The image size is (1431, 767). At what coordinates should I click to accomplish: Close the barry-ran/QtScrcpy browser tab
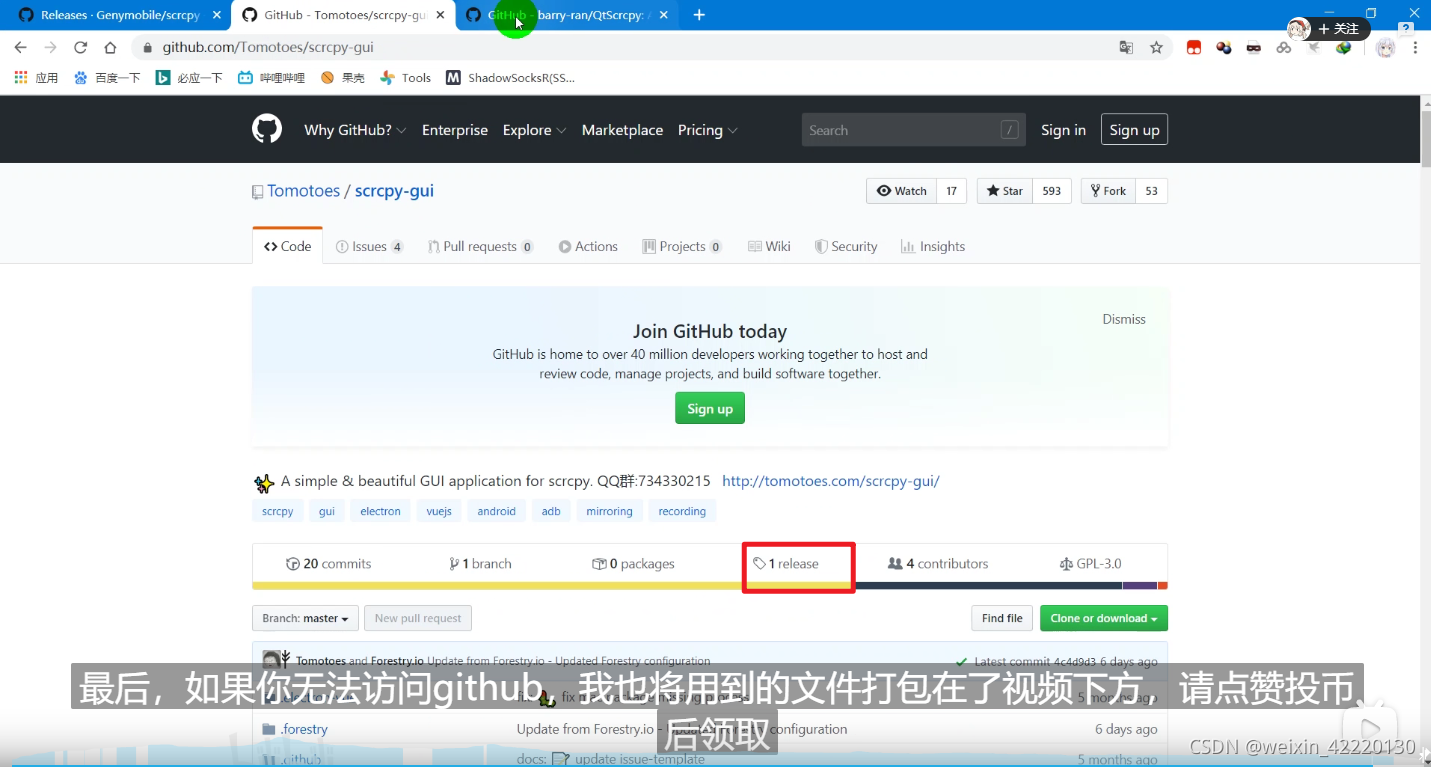(x=664, y=15)
